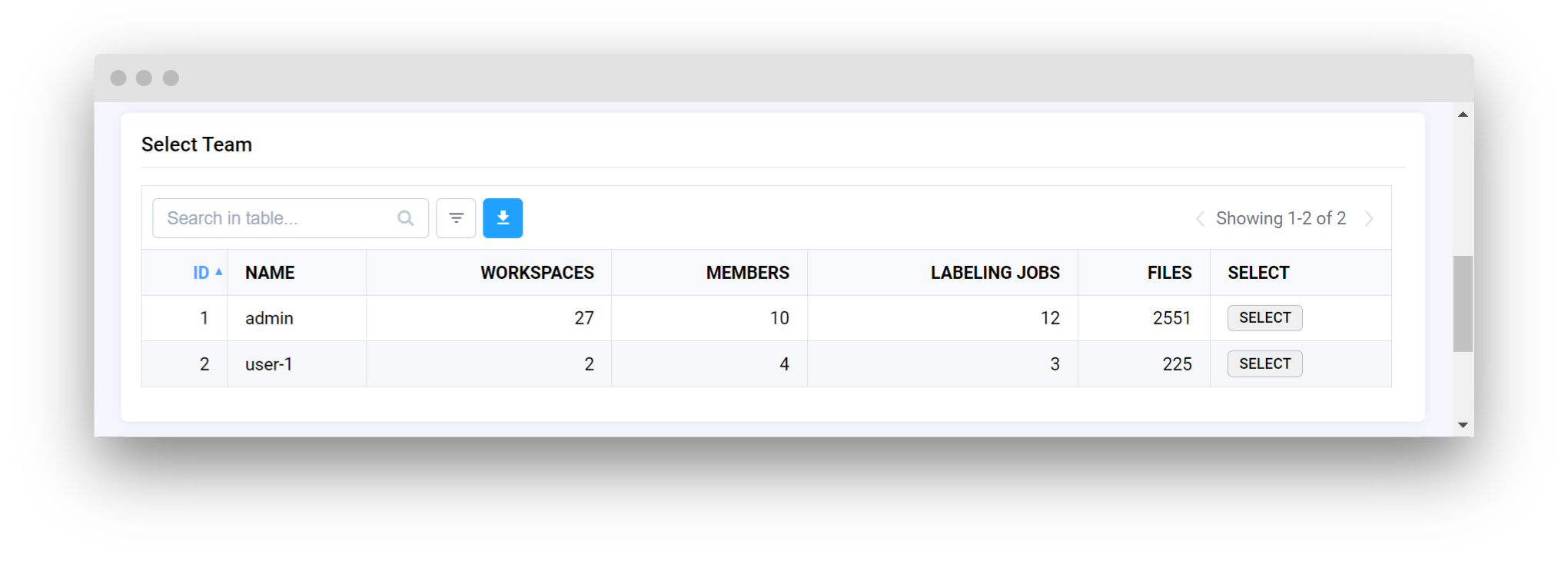Viewport: 1568px width, 571px height.
Task: Open the filter options icon
Action: pos(456,217)
